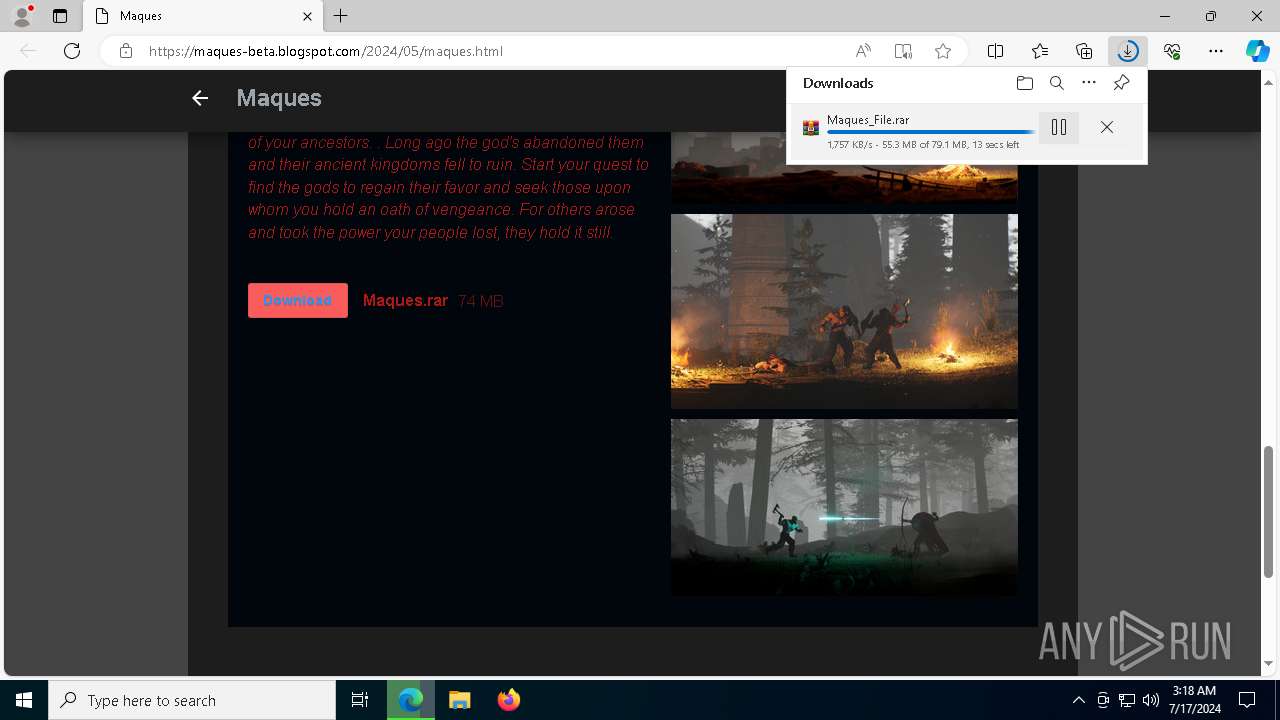Viewport: 1280px width, 720px height.
Task: Open the top ruins screenshot
Action: click(844, 168)
